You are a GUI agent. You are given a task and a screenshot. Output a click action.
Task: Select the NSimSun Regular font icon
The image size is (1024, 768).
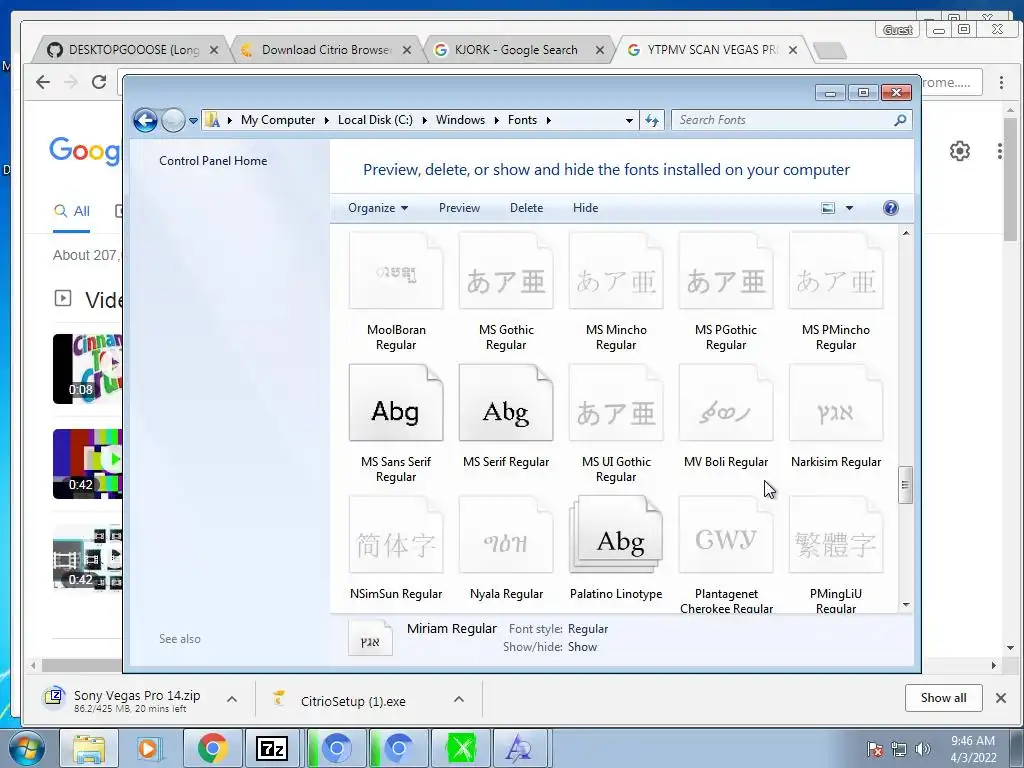pos(396,535)
